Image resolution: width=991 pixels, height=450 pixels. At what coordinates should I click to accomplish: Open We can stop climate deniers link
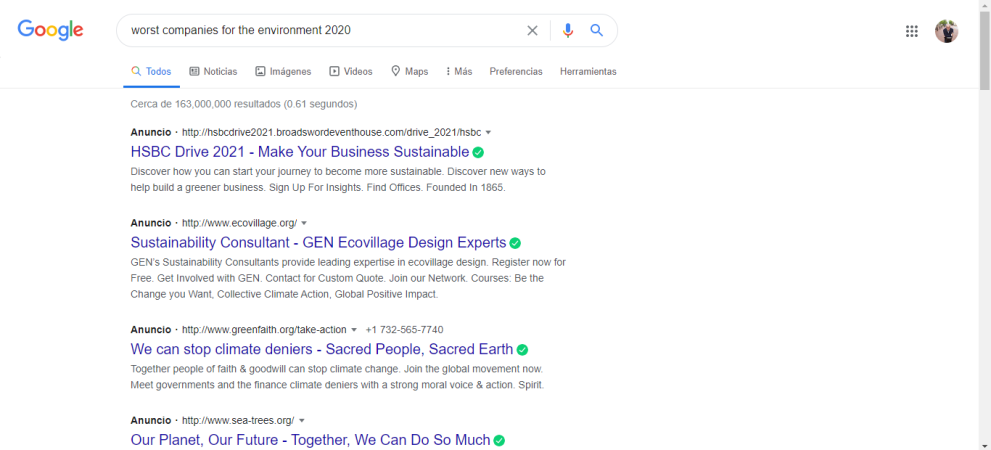pyautogui.click(x=322, y=349)
